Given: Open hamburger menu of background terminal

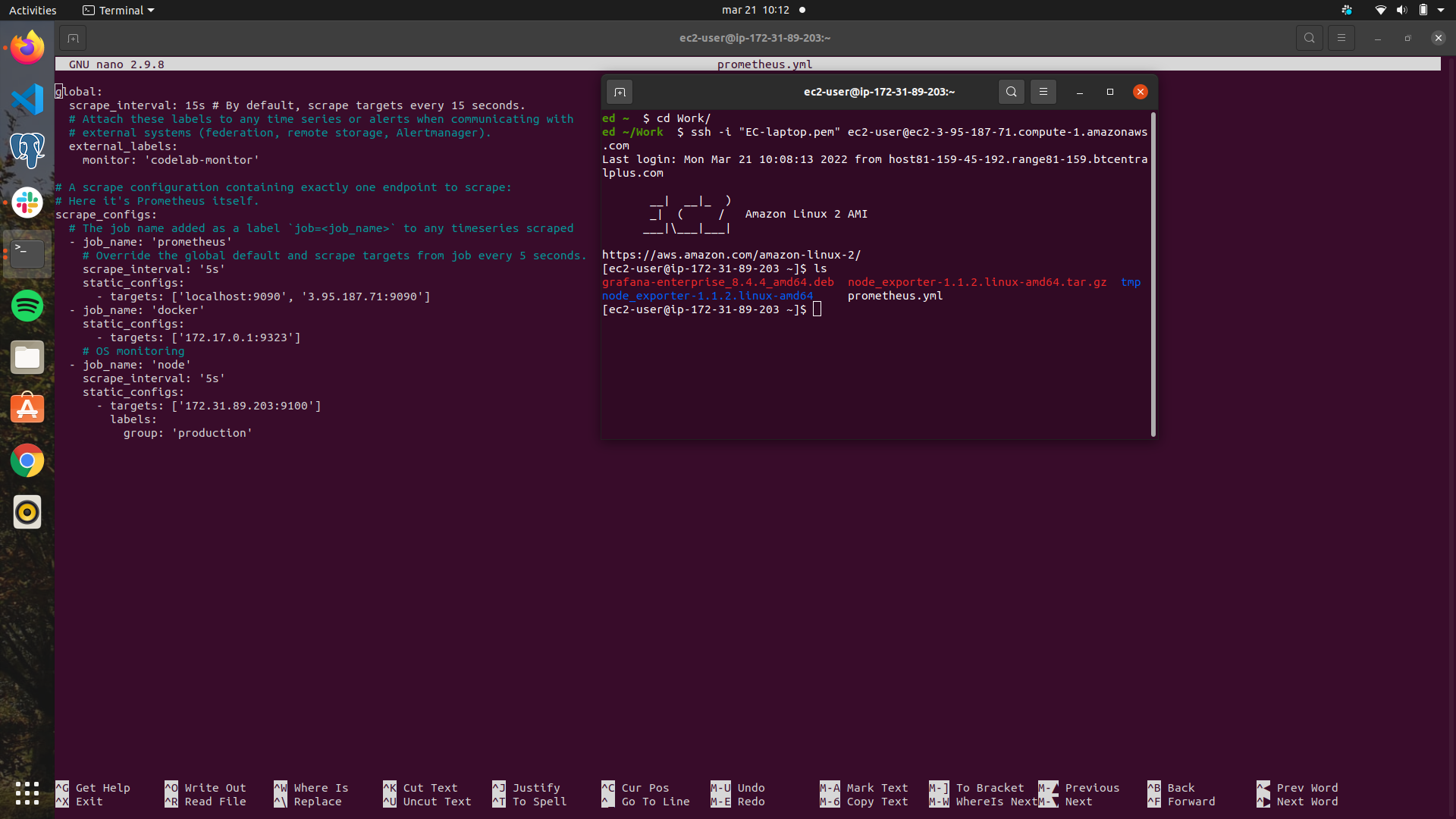Looking at the screenshot, I should tap(1341, 38).
